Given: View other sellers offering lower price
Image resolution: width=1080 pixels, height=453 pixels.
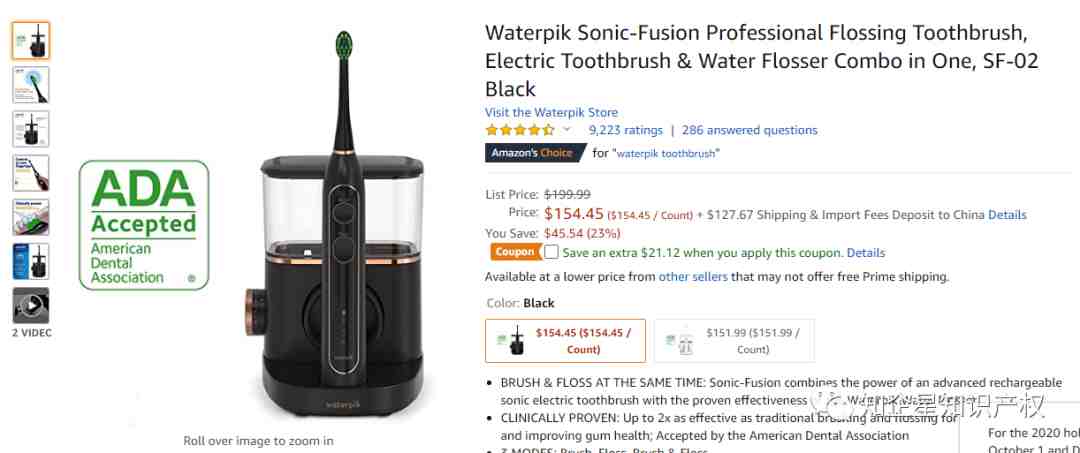Looking at the screenshot, I should (x=693, y=277).
